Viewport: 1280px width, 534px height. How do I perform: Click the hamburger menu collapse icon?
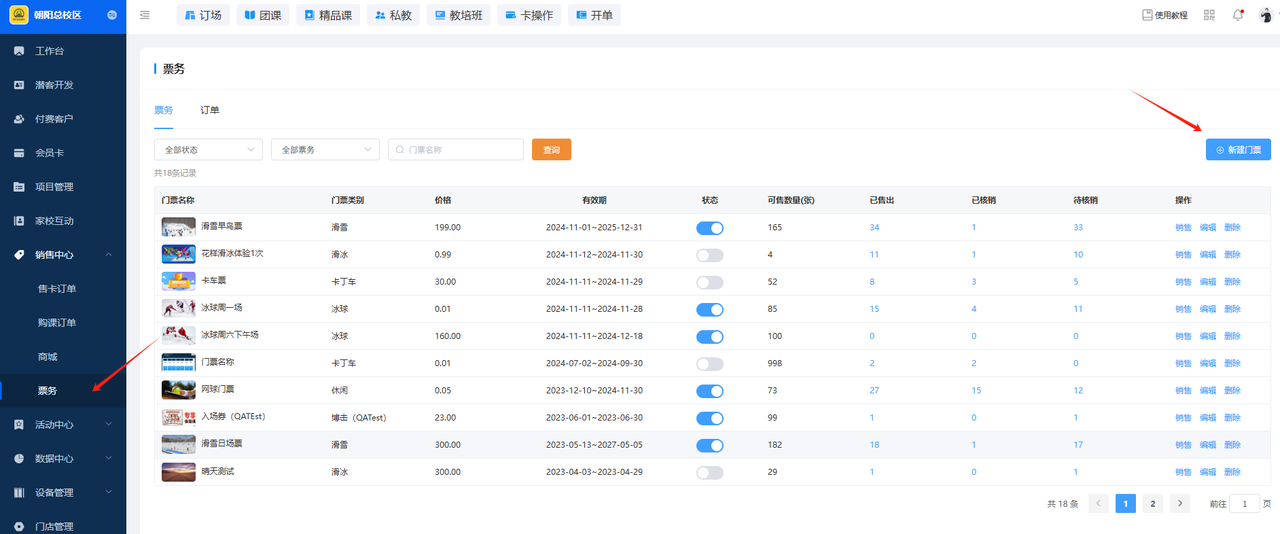coord(145,15)
